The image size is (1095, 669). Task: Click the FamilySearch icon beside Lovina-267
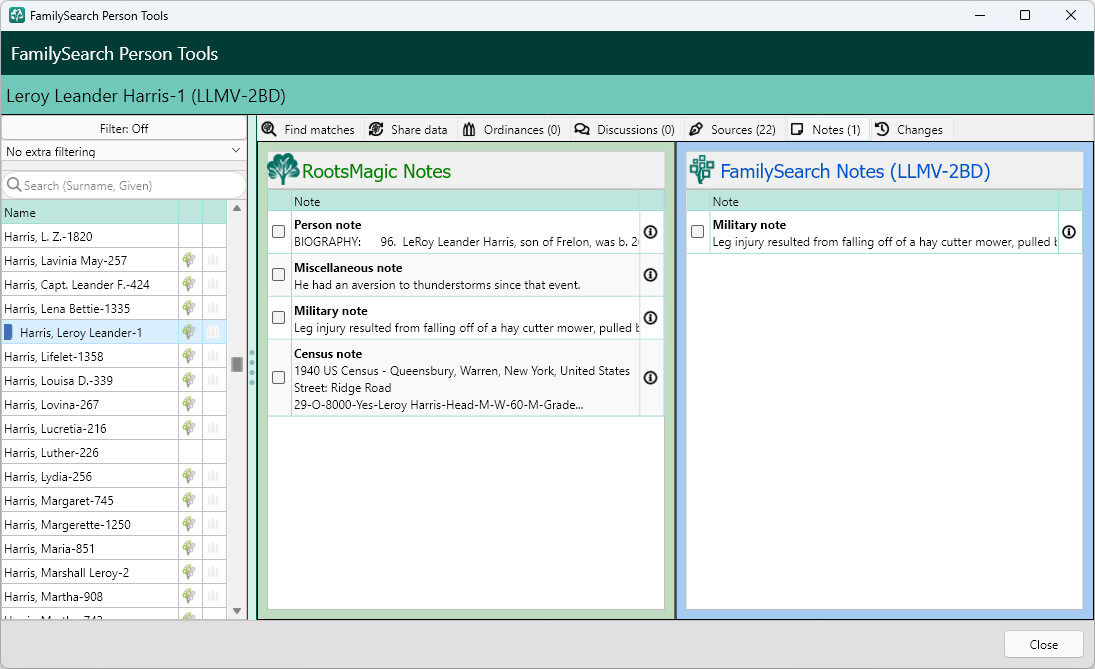pyautogui.click(x=189, y=404)
